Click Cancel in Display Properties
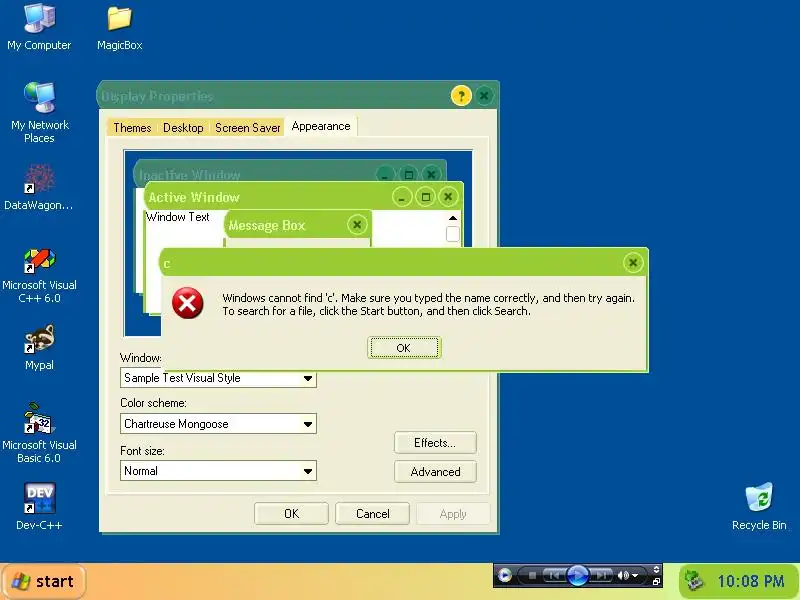 tap(372, 514)
